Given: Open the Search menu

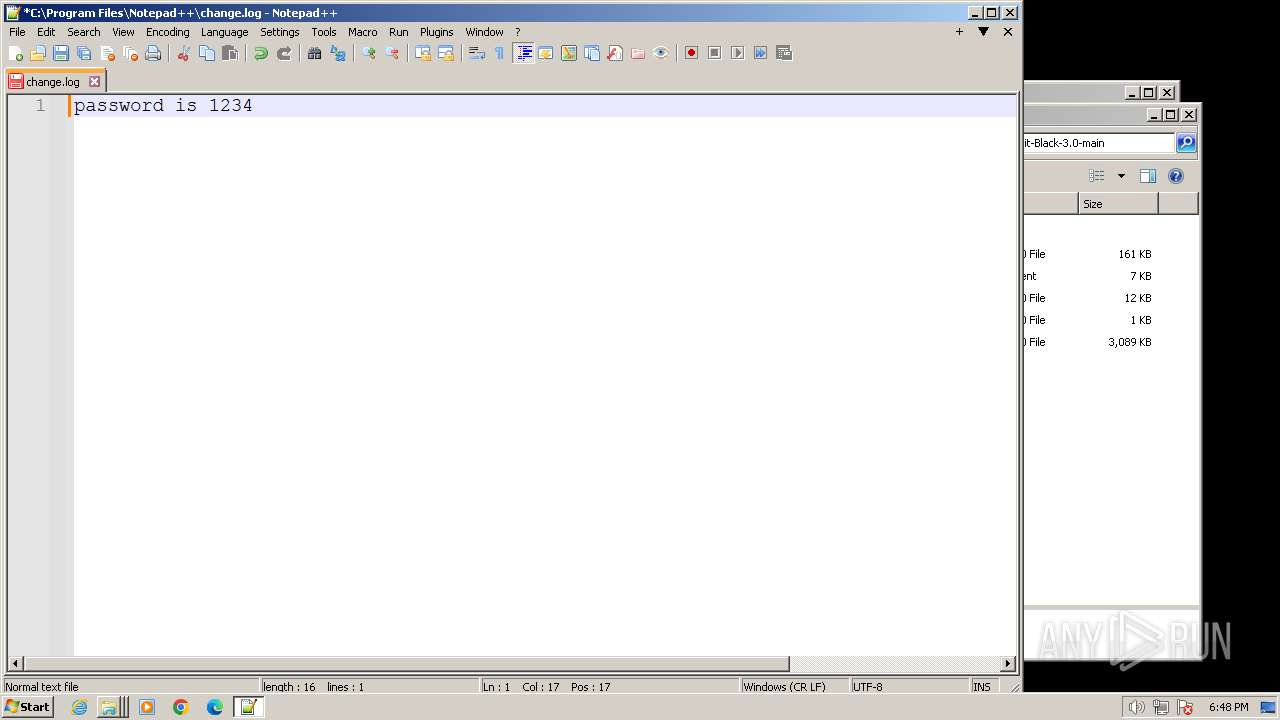Looking at the screenshot, I should coord(84,32).
